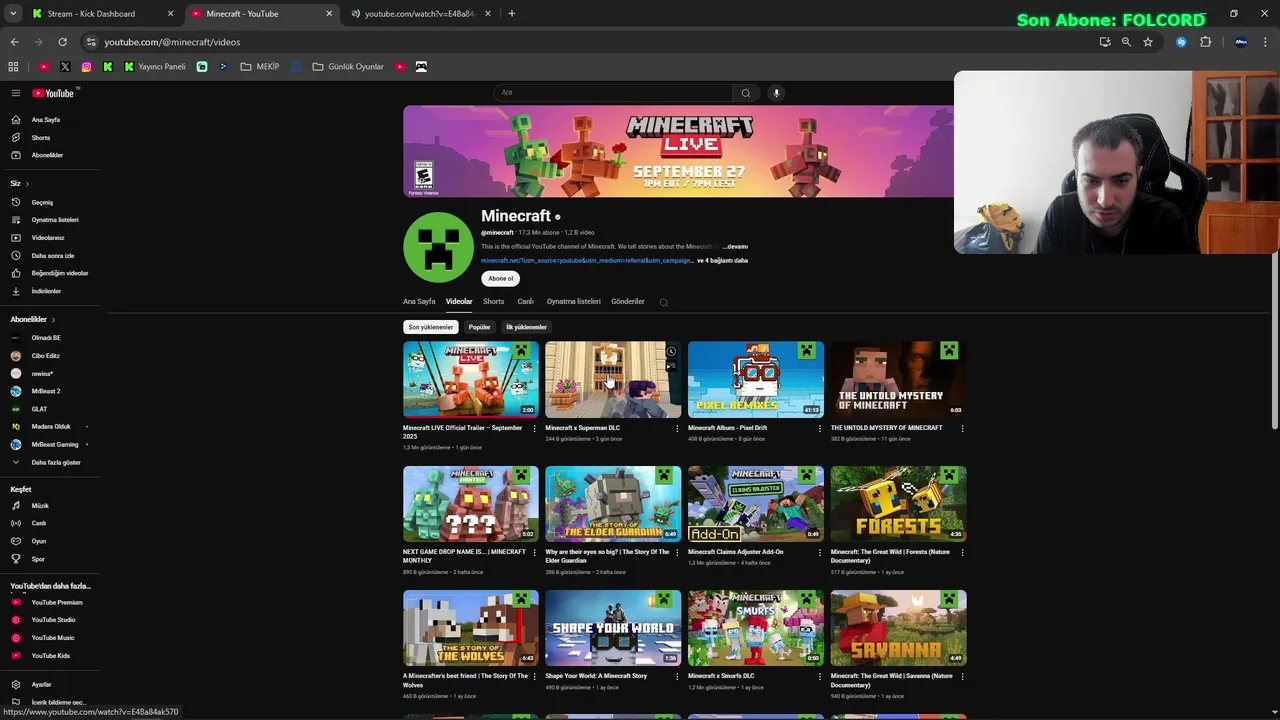Click the YouTube search input field
This screenshot has width=1280, height=720.
[612, 93]
